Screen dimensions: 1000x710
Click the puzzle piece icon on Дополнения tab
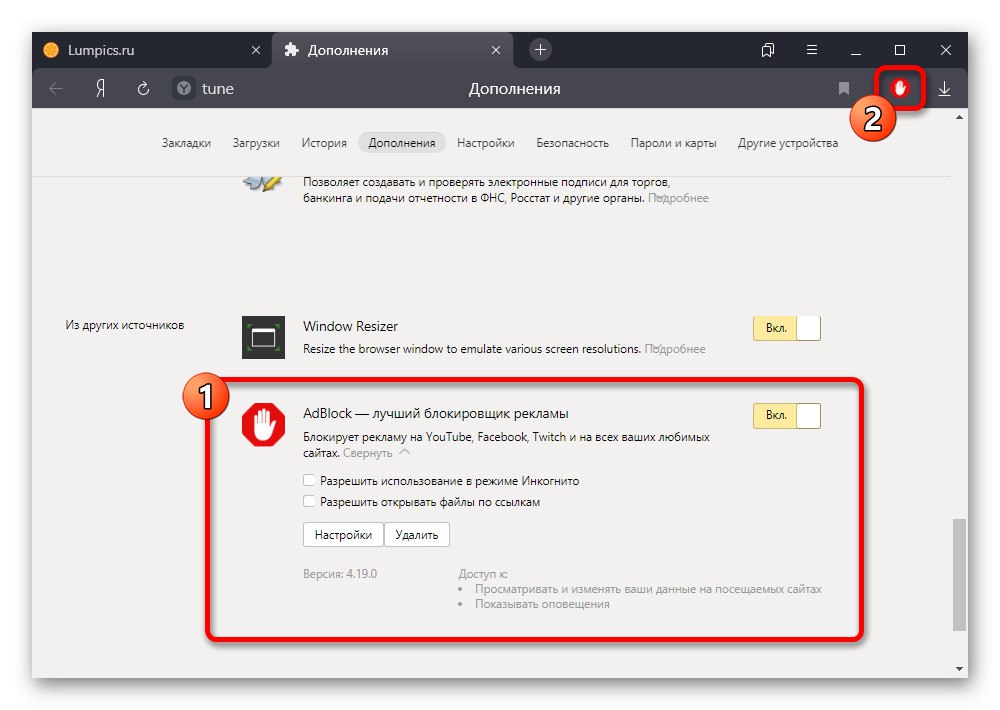click(x=291, y=50)
